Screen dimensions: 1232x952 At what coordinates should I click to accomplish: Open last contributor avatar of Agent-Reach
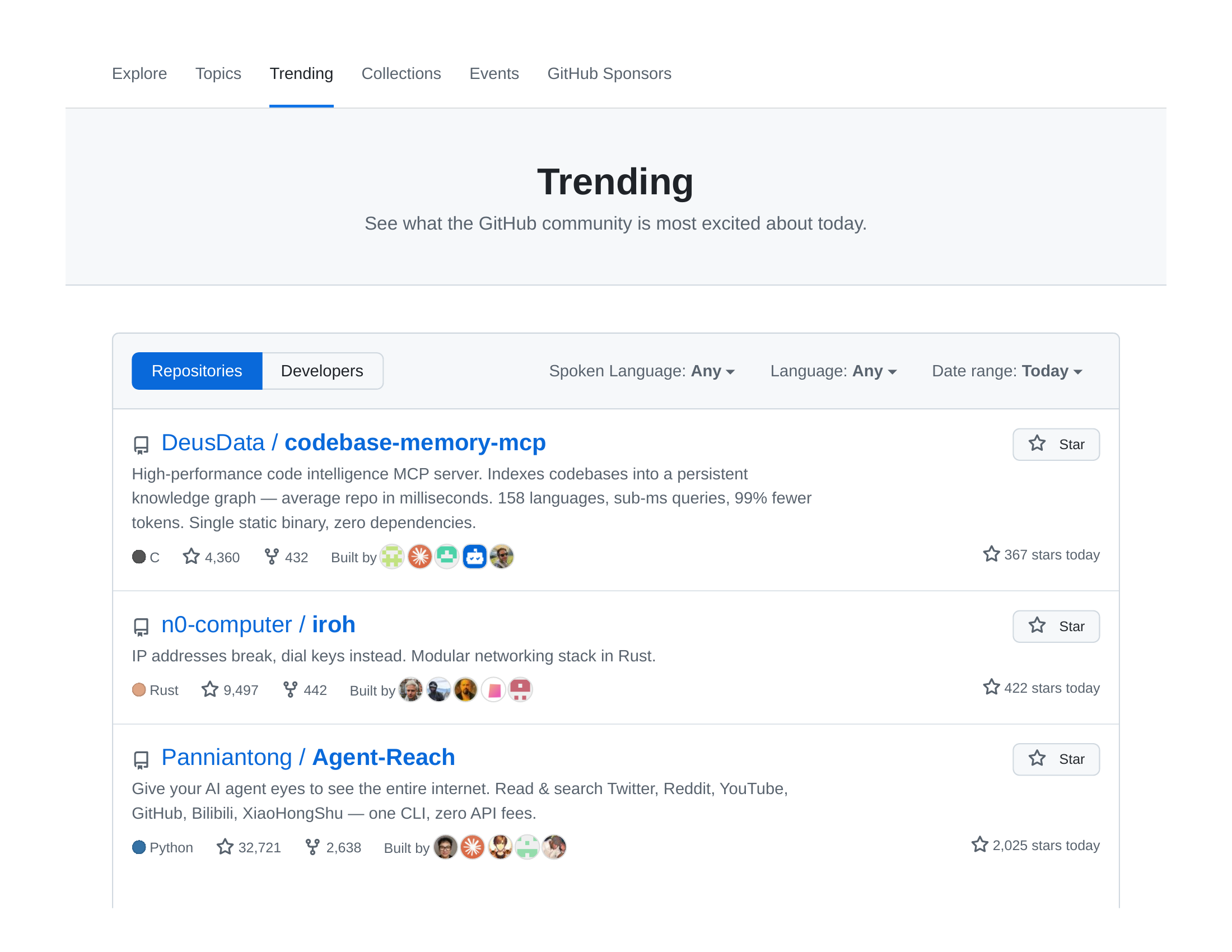(554, 847)
